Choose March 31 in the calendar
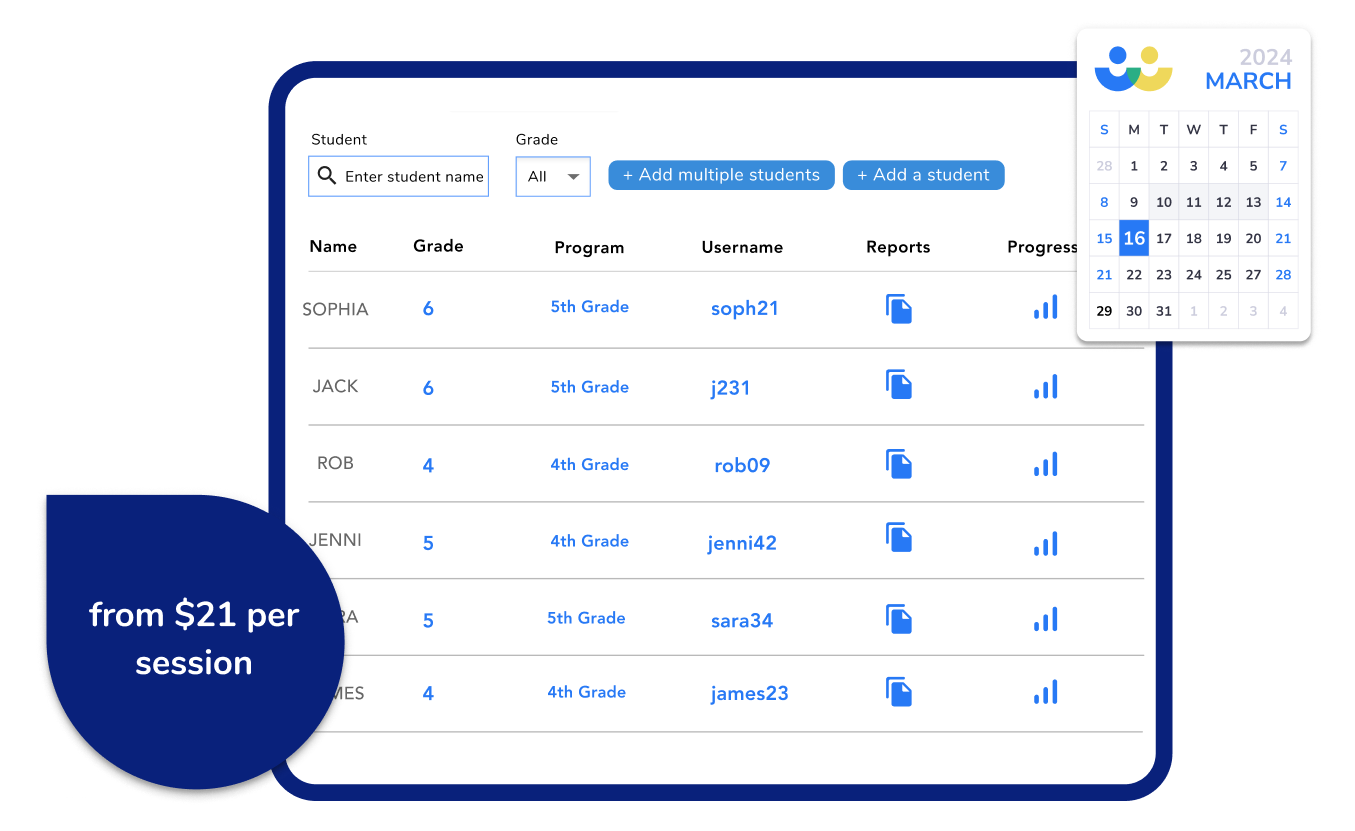1355x831 pixels. tap(1163, 311)
